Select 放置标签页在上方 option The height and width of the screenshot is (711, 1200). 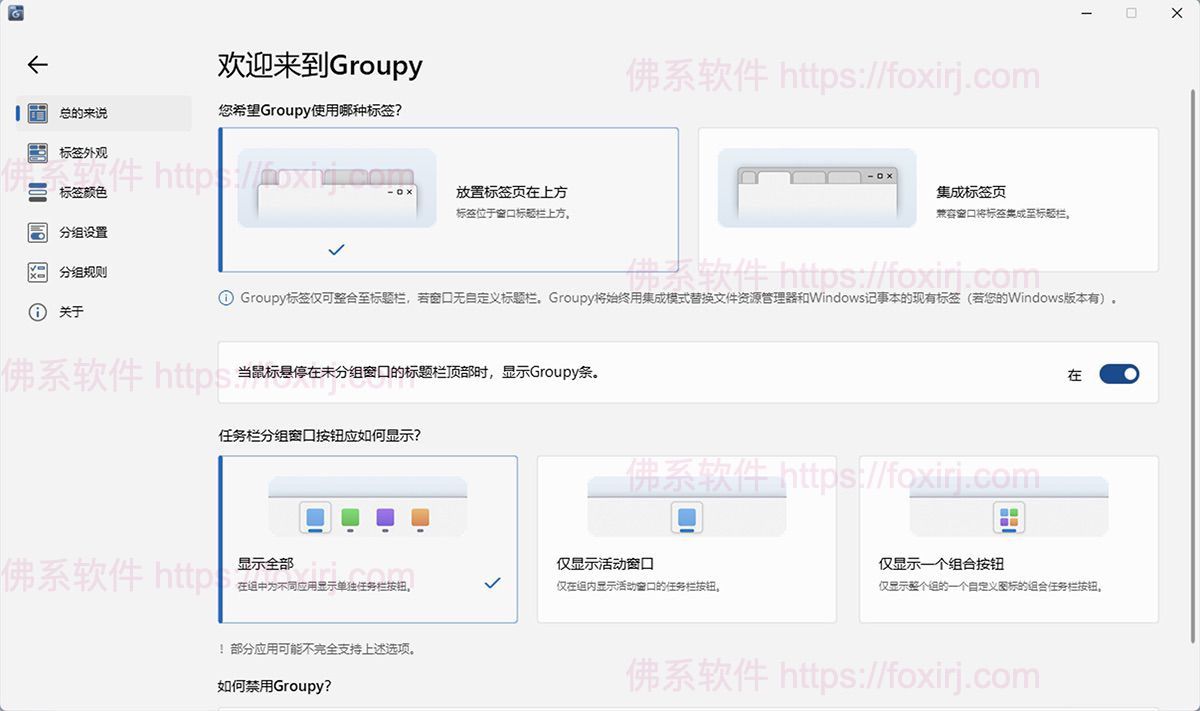[x=448, y=199]
